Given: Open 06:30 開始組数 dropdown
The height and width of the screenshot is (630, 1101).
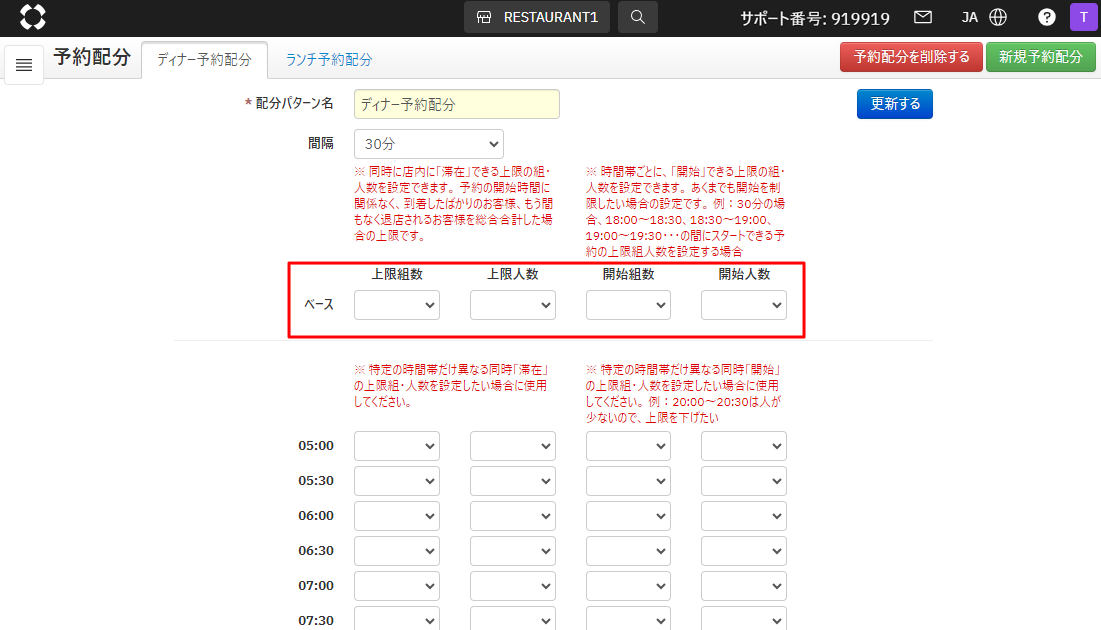Looking at the screenshot, I should coord(628,551).
